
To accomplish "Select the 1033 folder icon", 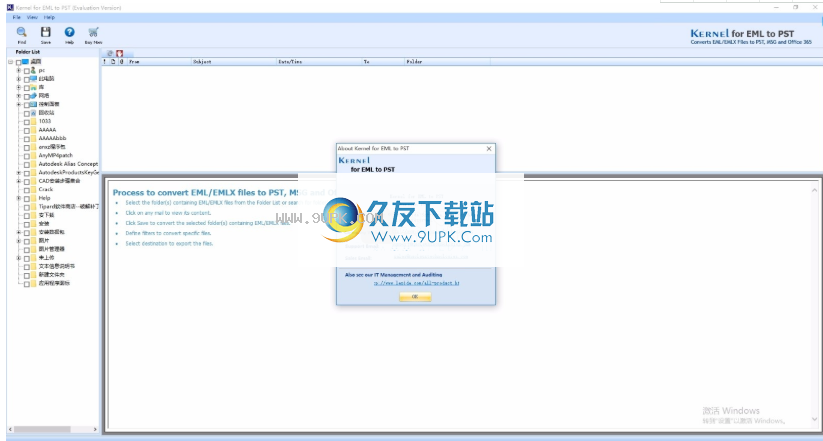I will tap(34, 121).
